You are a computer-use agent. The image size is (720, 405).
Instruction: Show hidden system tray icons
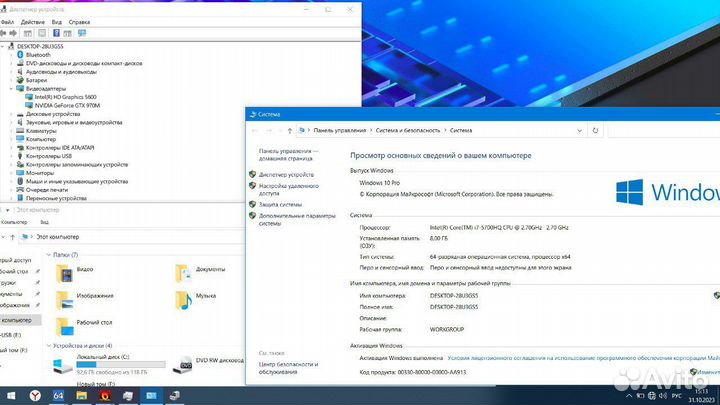pos(629,395)
